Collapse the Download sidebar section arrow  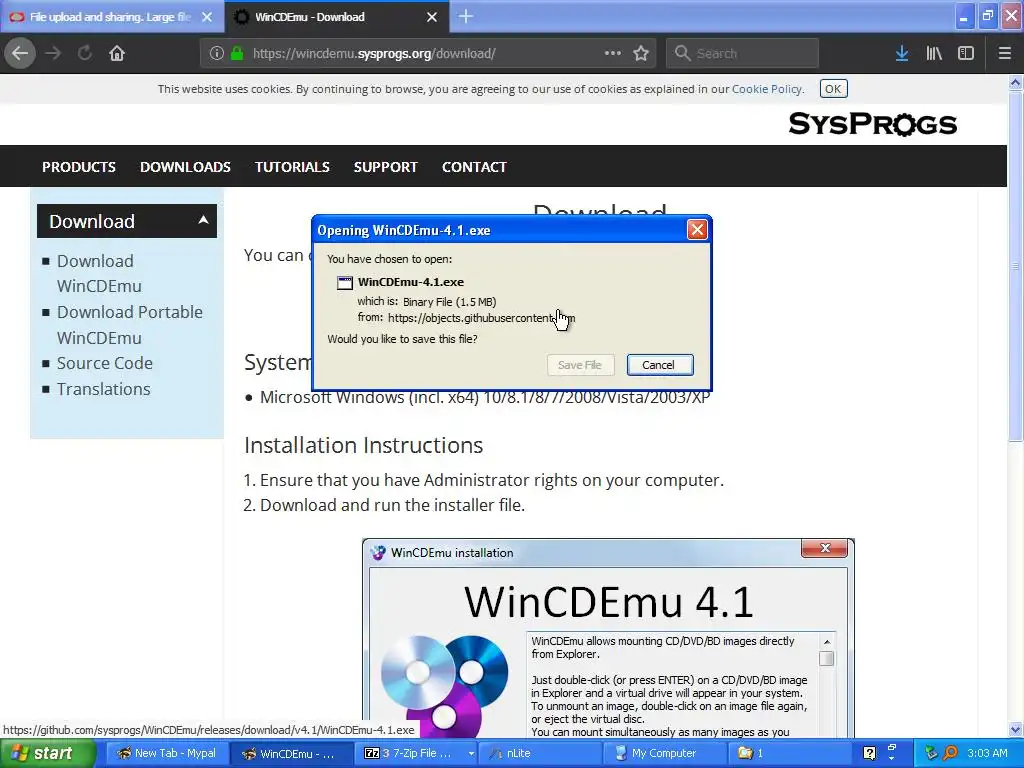[203, 221]
